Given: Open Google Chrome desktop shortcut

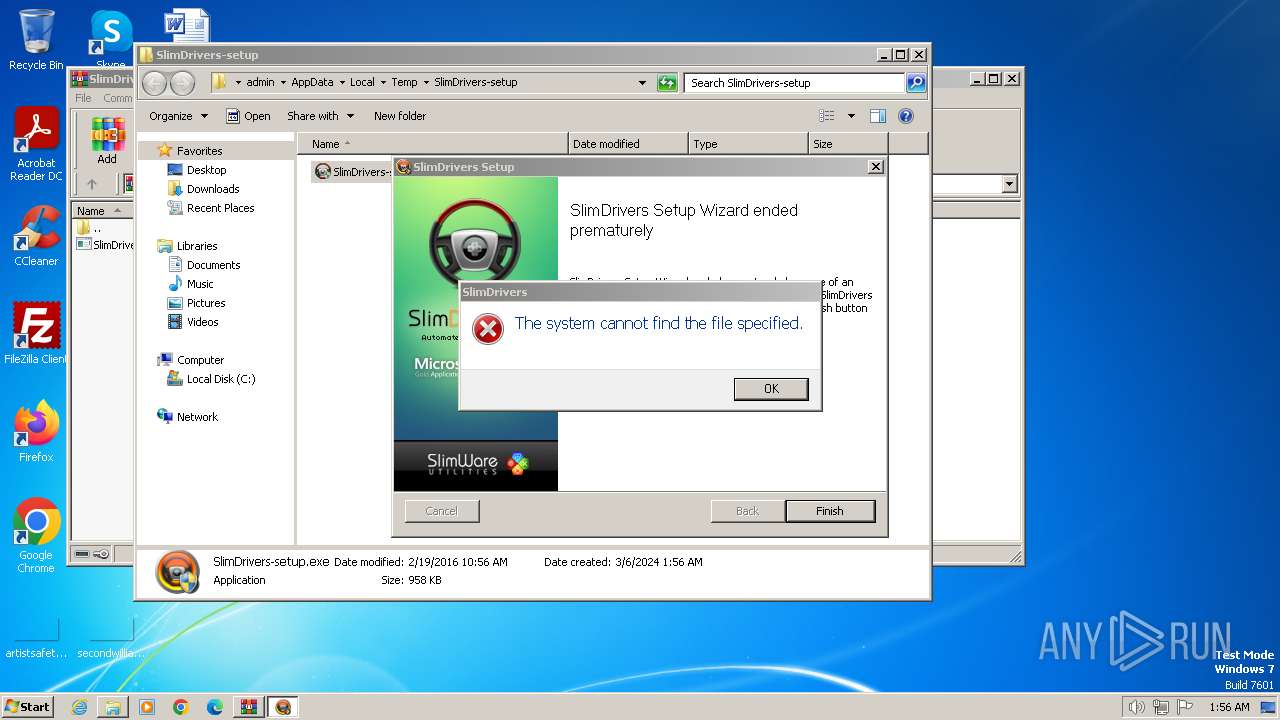Looking at the screenshot, I should 36,536.
